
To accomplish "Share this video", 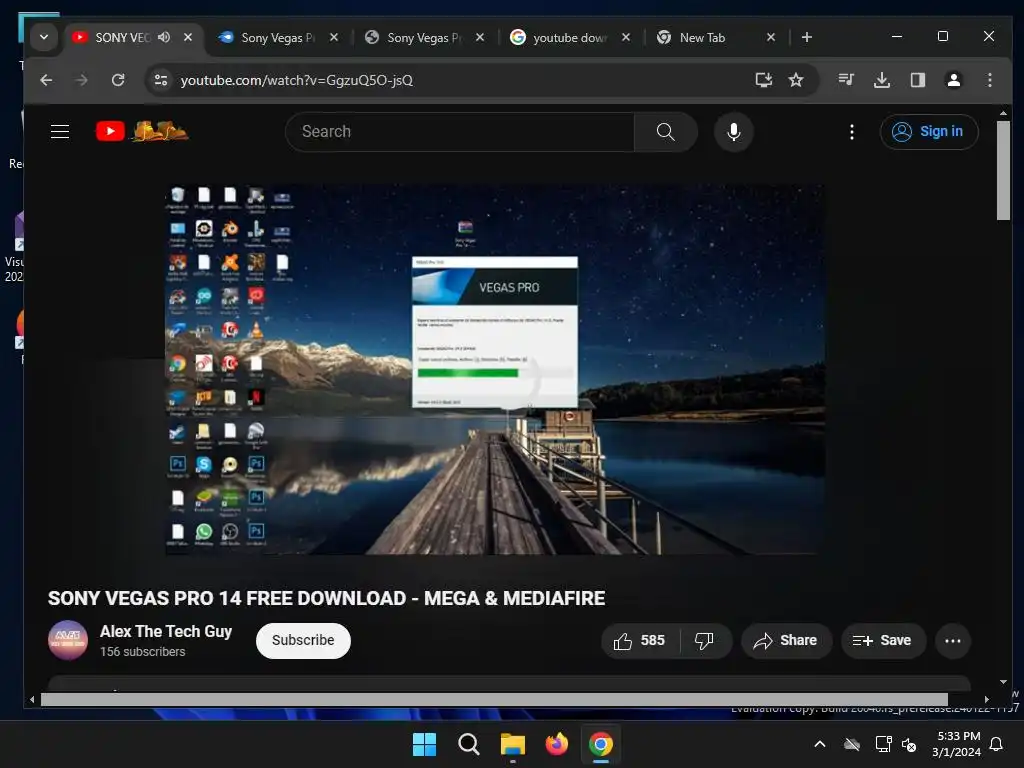I will (786, 641).
